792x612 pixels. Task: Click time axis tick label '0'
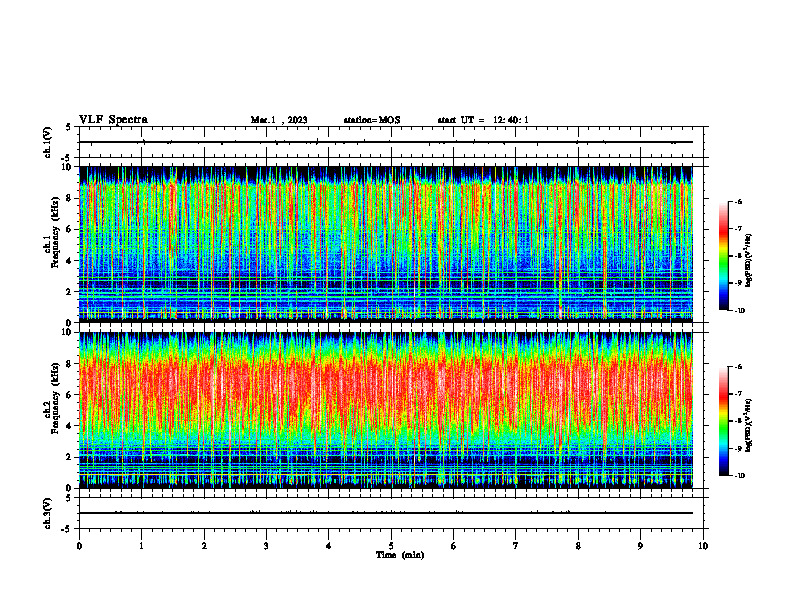(x=79, y=546)
